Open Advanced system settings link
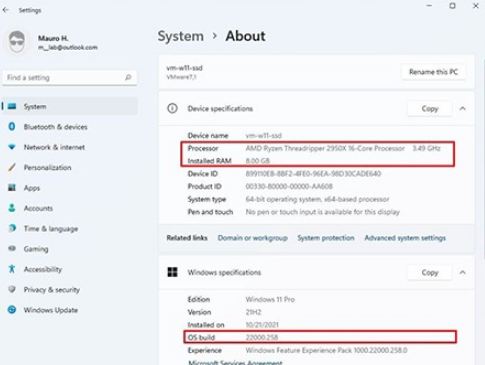The image size is (485, 365). point(405,238)
